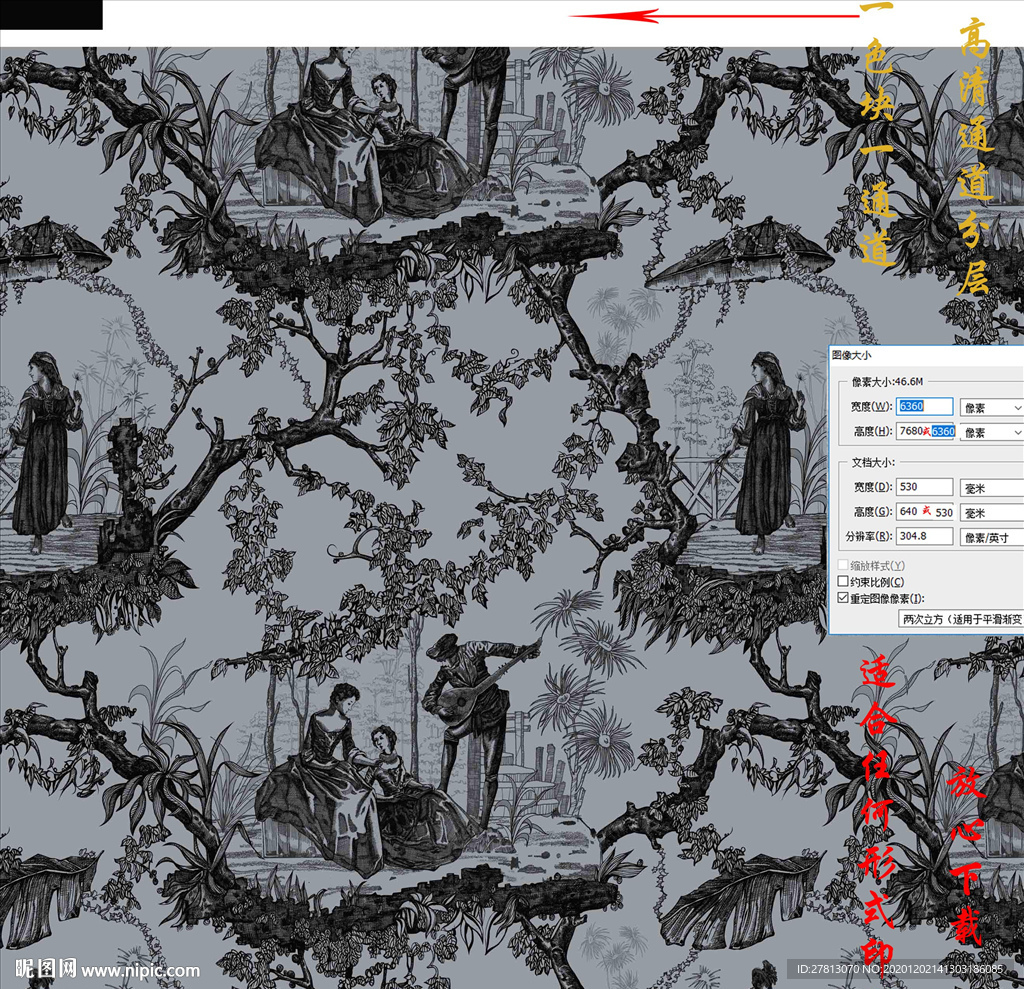Uncheck the 重定图像像素 checkbox
Image resolution: width=1024 pixels, height=989 pixels.
point(843,598)
